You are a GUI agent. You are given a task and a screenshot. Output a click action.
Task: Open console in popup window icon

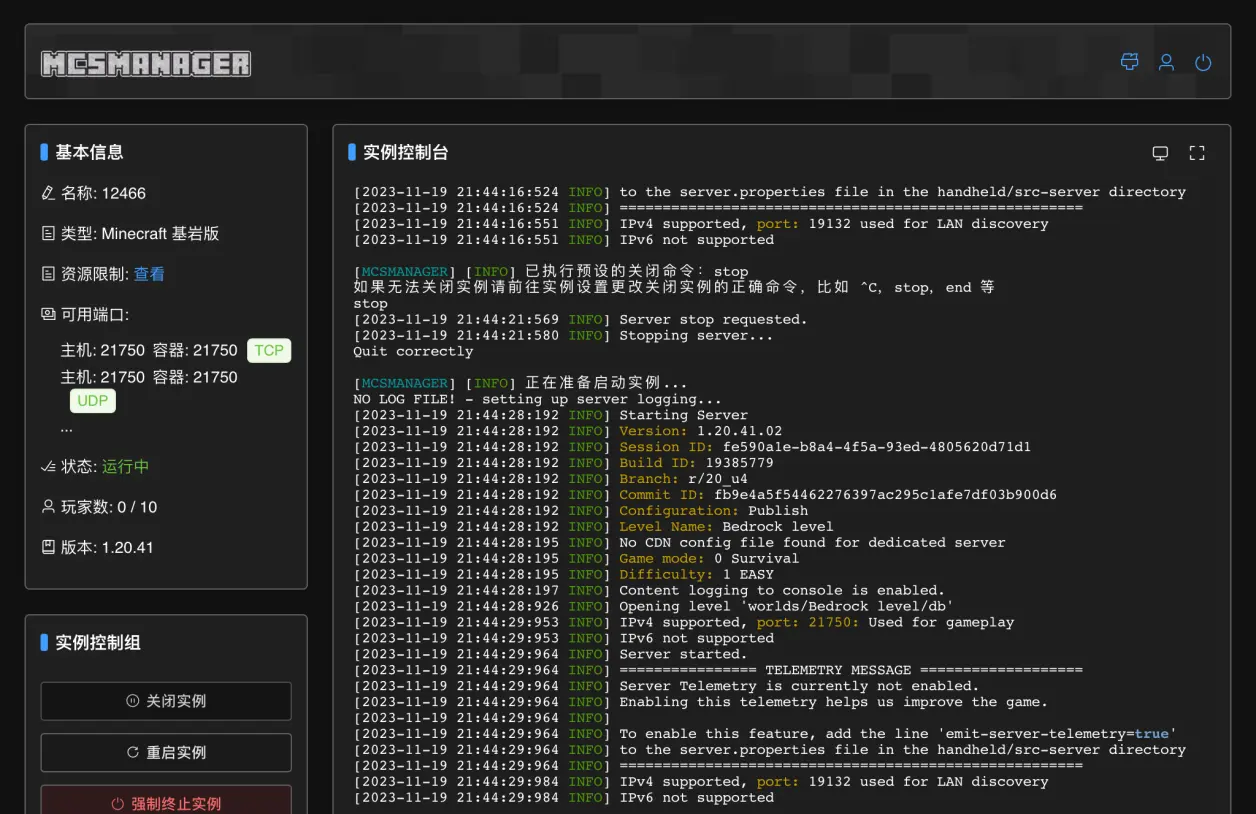click(1160, 153)
